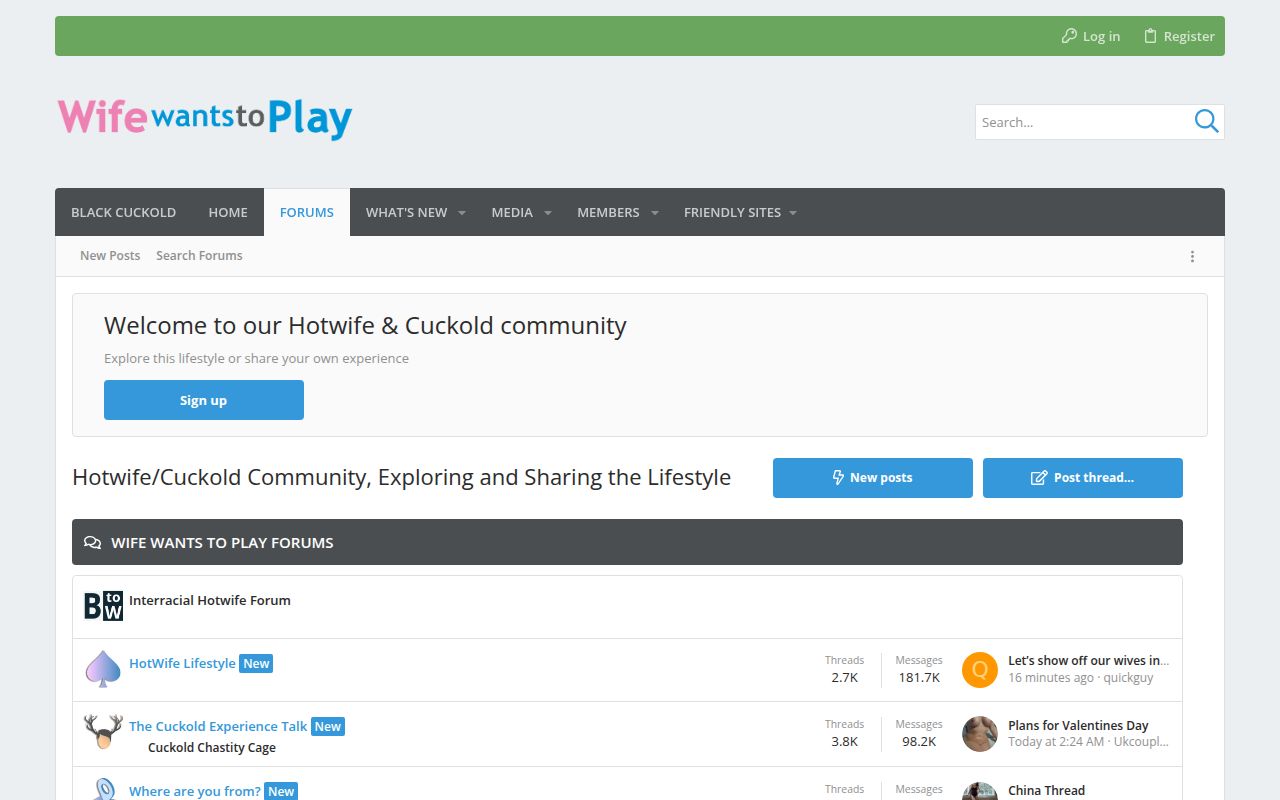Click the site logo in the header
The width and height of the screenshot is (1280, 800).
tap(205, 118)
